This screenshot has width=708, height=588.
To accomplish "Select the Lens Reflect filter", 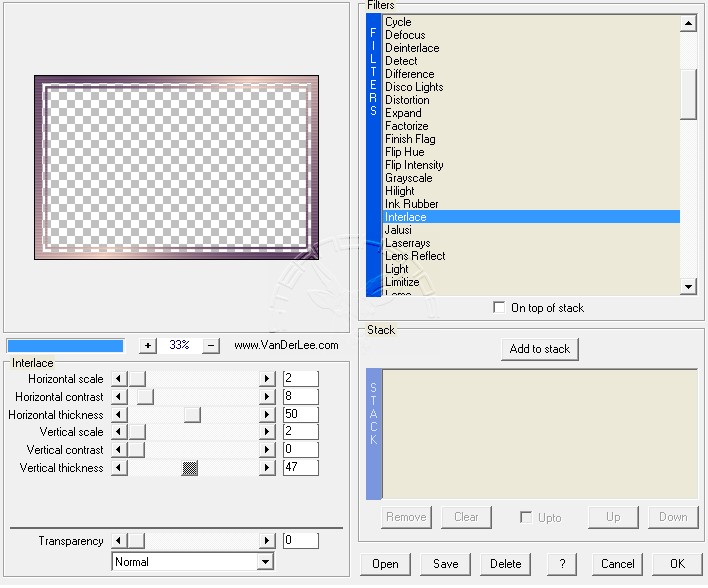I will tap(415, 256).
